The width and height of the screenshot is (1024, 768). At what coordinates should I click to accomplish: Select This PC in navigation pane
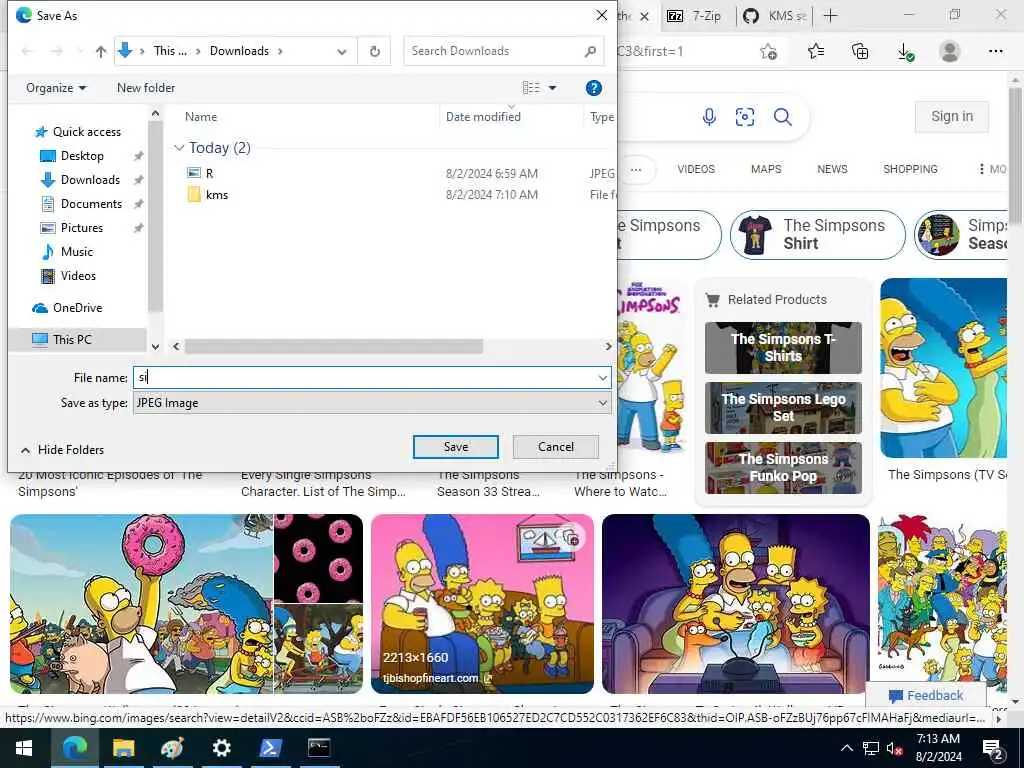coord(72,340)
